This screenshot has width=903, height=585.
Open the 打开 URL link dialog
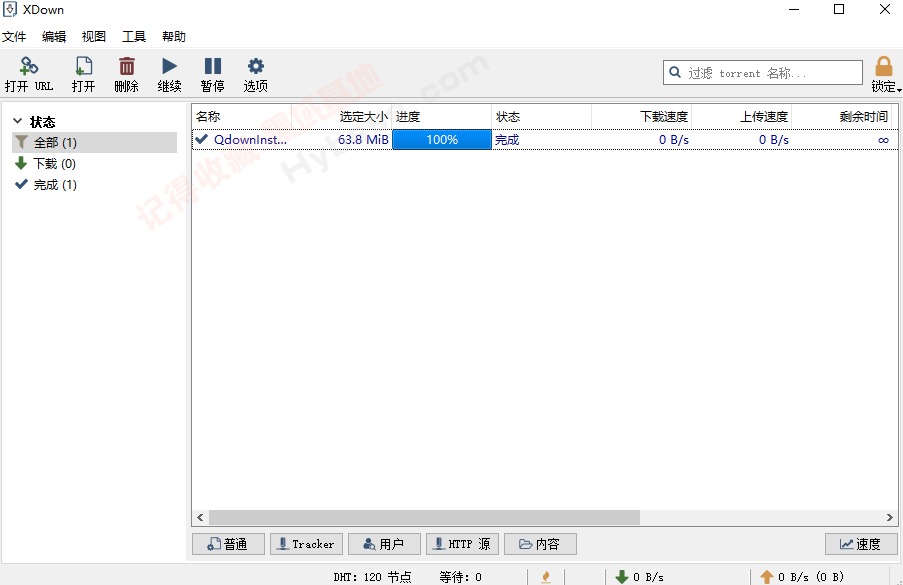click(29, 74)
